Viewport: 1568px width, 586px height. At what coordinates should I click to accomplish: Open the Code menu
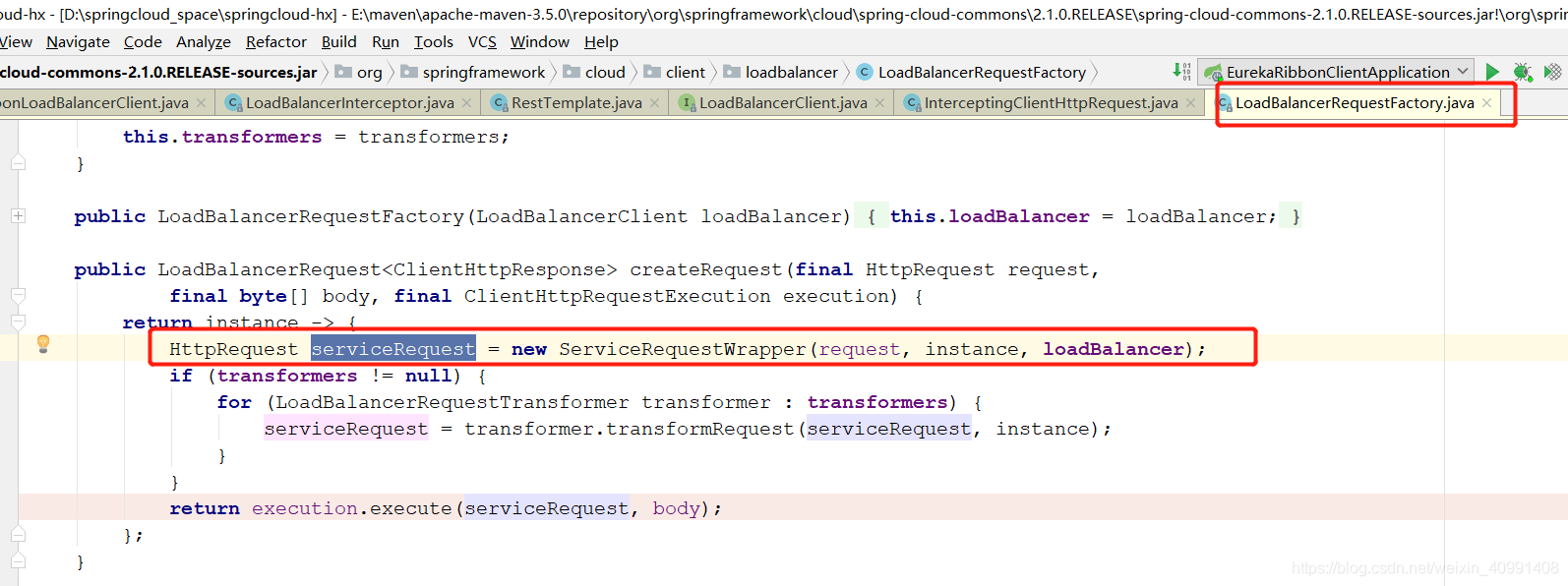pyautogui.click(x=143, y=41)
